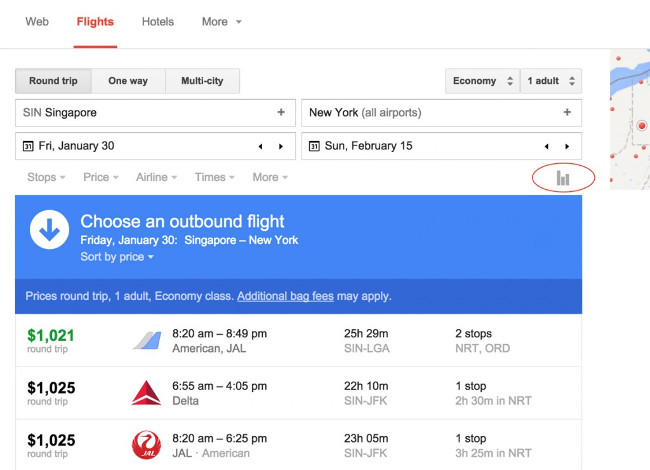Click the blue down-arrow circle icon
This screenshot has width=650, height=470.
49,230
